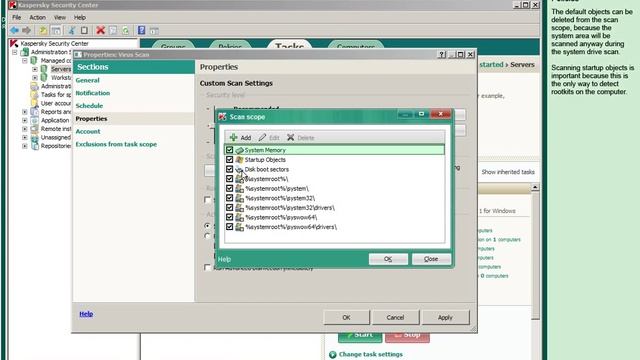Open the View menu
The image size is (640, 360).
[60, 18]
